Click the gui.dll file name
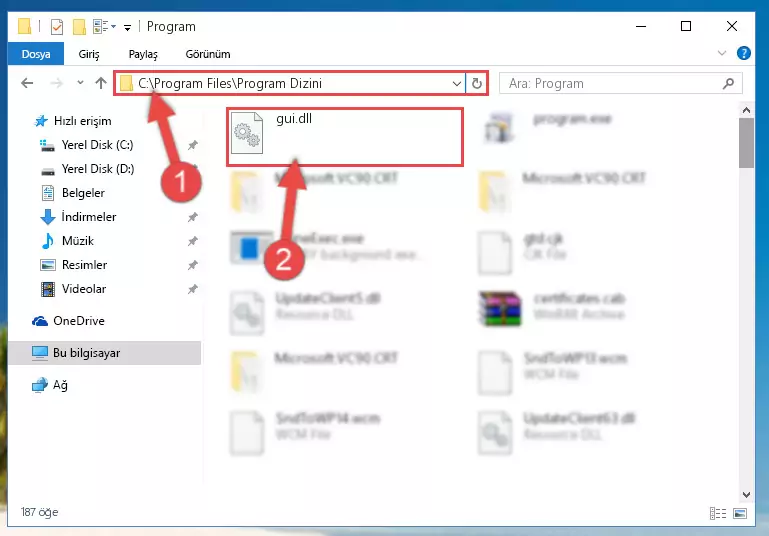Screen dimensions: 769x536 click(x=294, y=119)
